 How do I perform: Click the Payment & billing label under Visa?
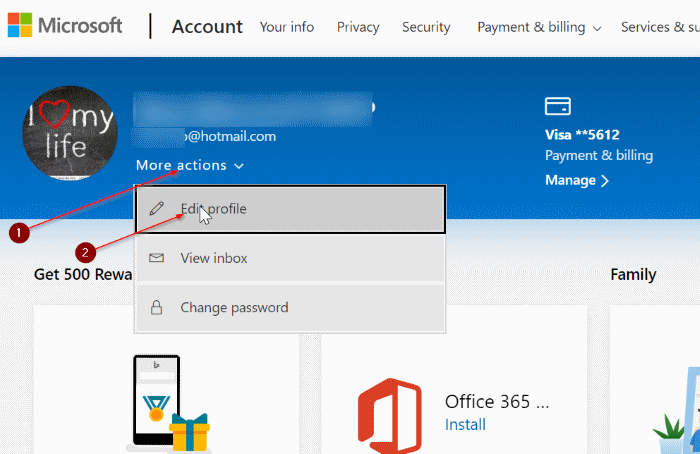[x=599, y=155]
